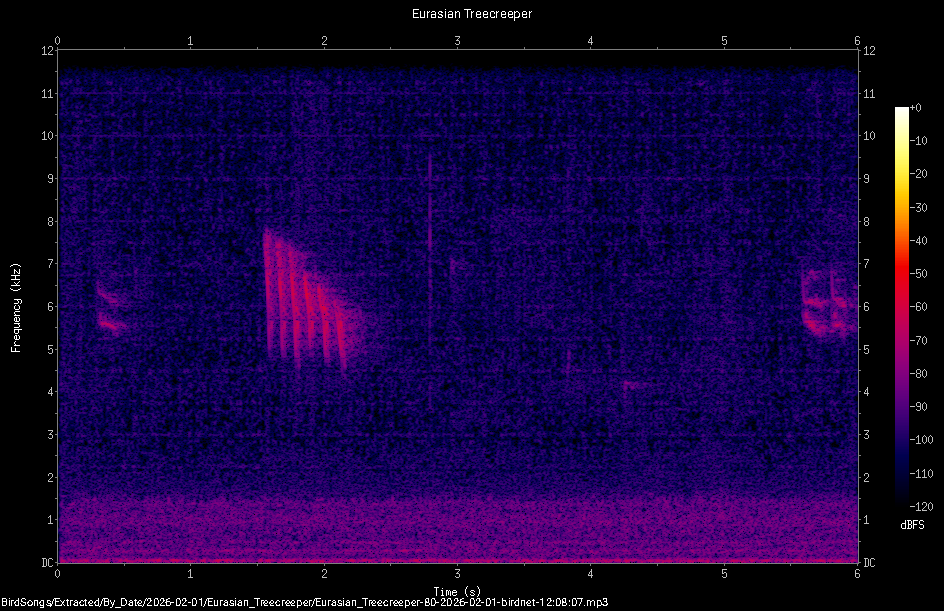This screenshot has height=611, width=944.
Task: Click the 6 second tick on bottom axis
Action: (x=856, y=573)
